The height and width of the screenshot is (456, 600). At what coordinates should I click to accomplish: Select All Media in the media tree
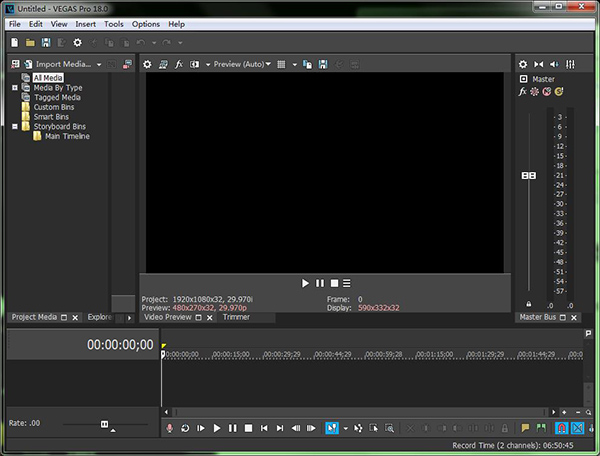[48, 78]
